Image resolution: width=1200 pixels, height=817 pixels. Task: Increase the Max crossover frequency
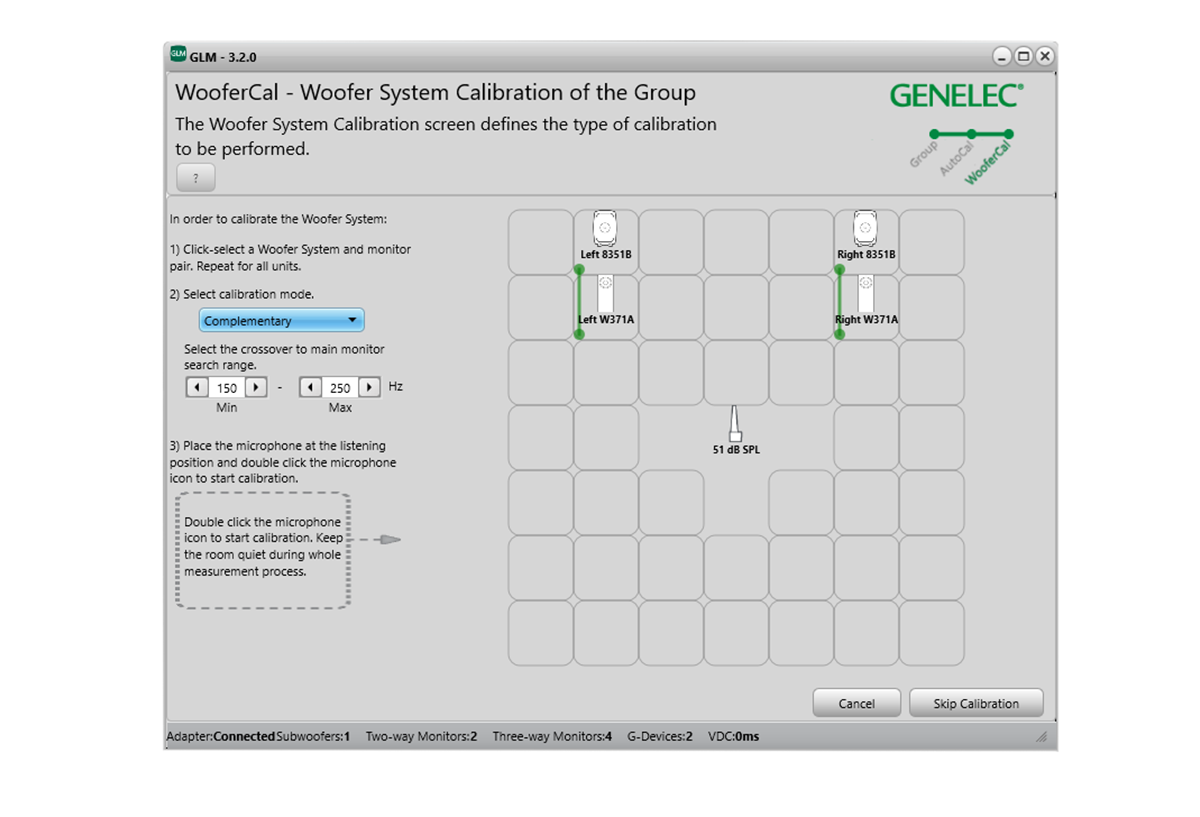369,387
